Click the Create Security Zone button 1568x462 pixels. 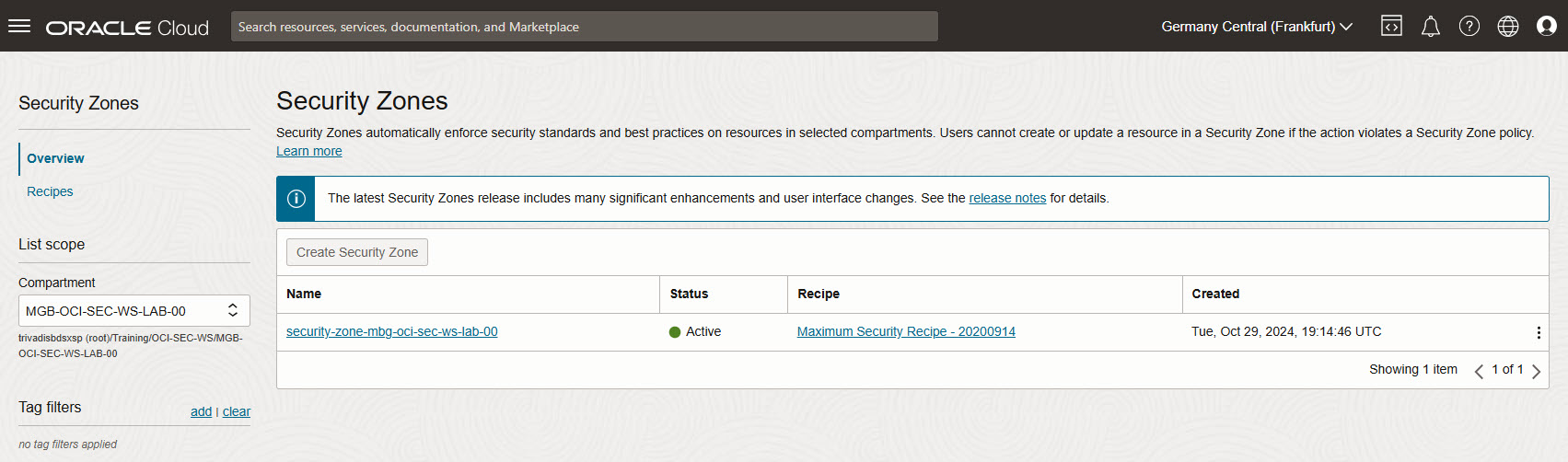357,252
